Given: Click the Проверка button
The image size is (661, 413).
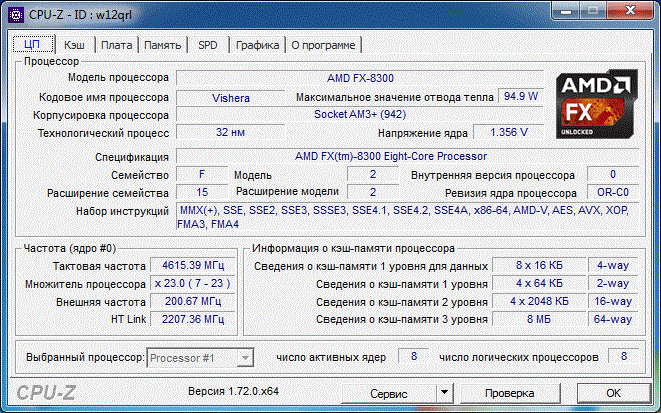Looking at the screenshot, I should 509,394.
